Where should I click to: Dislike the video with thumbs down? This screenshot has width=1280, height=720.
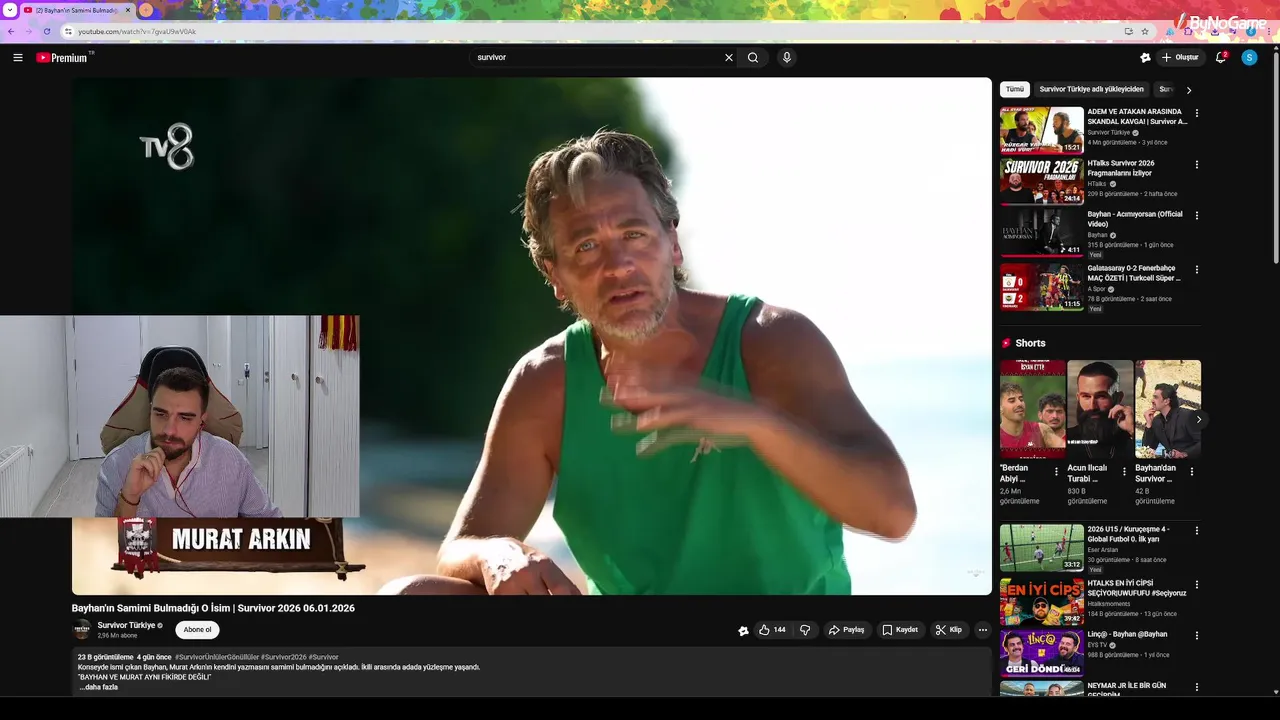click(805, 630)
